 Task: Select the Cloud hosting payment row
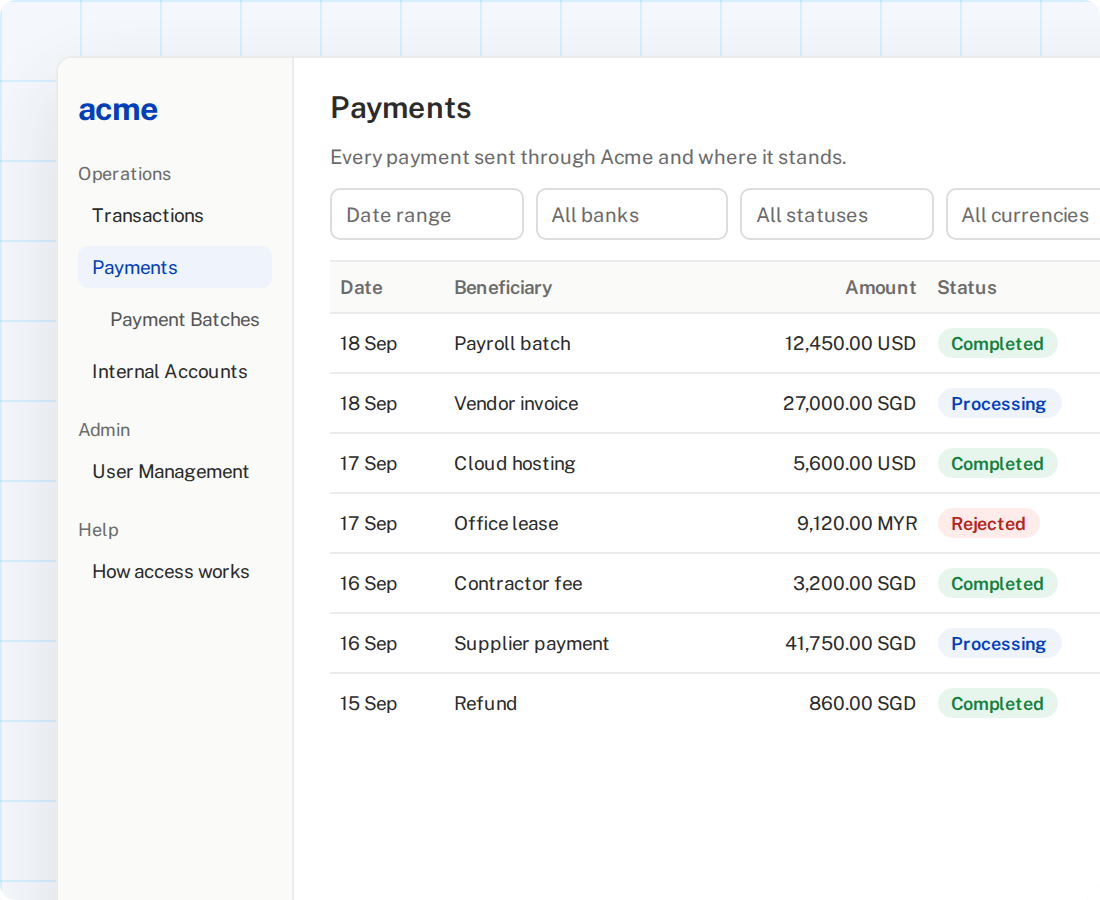pos(715,464)
